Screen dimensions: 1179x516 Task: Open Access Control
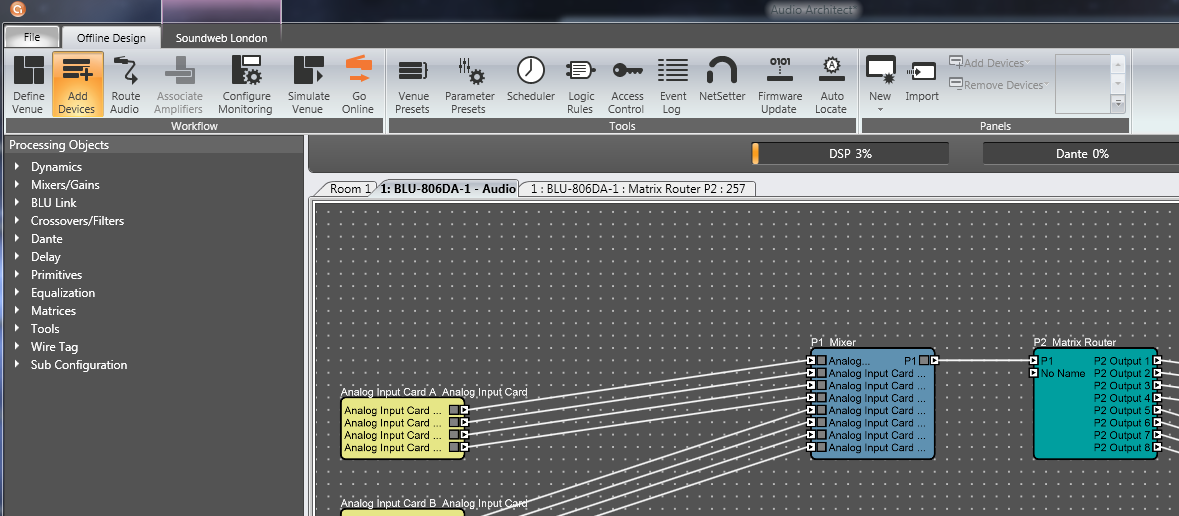click(627, 85)
